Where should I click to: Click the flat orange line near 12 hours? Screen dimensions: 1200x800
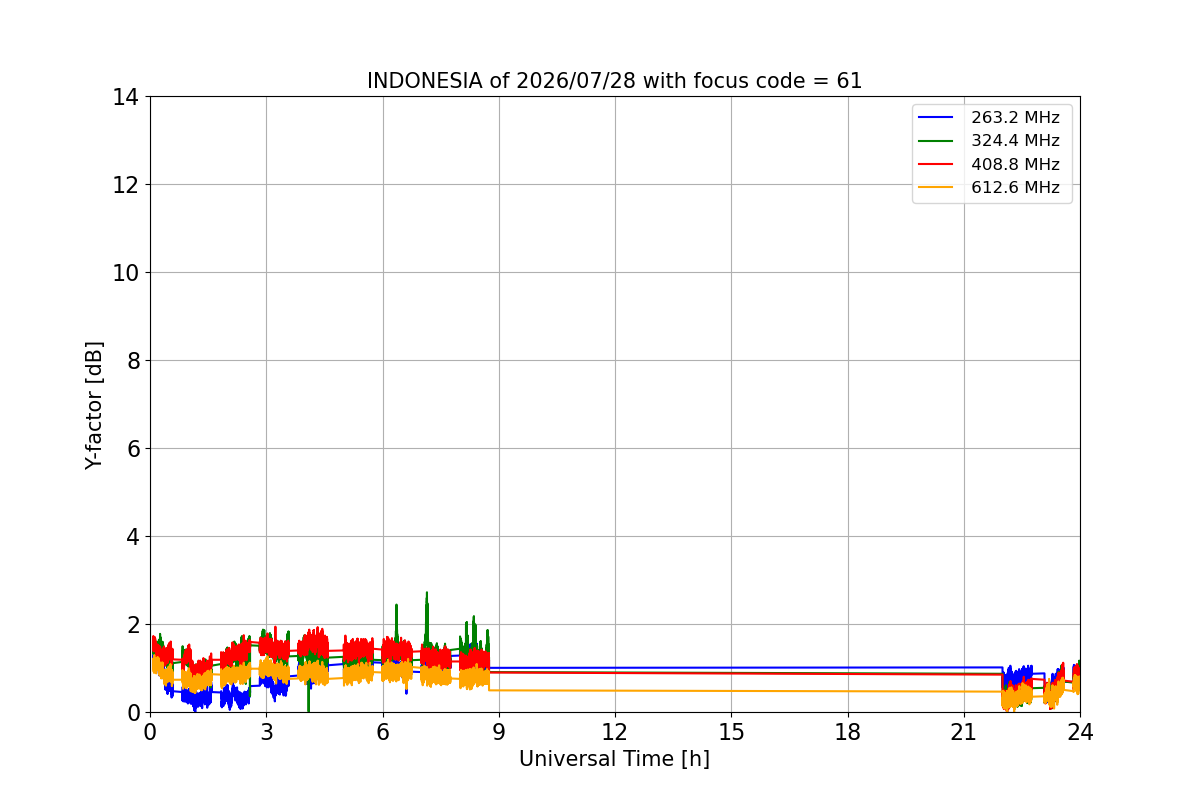614,690
